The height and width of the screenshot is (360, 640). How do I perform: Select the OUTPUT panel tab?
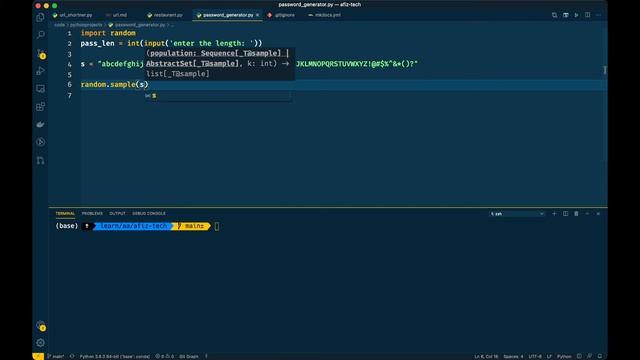click(117, 213)
